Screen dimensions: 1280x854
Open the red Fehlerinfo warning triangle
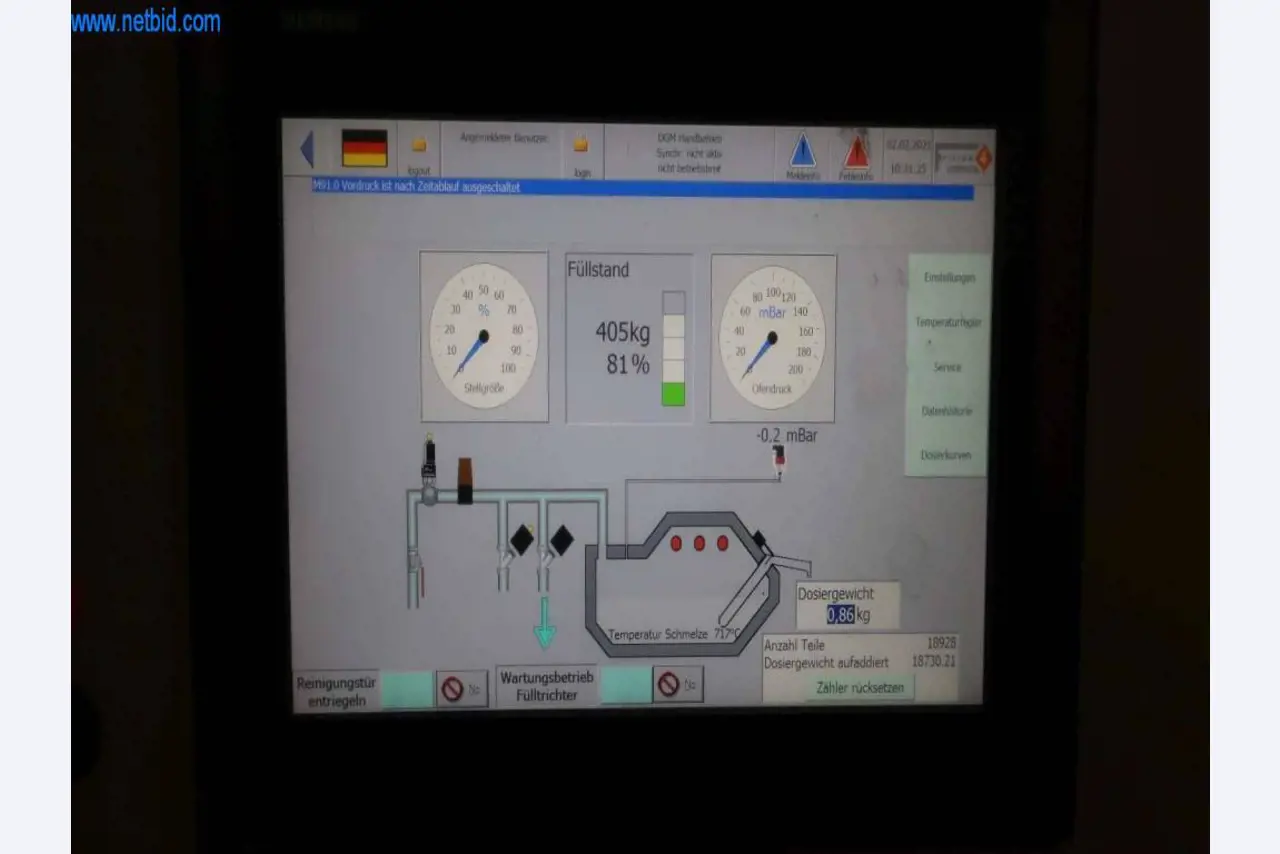pyautogui.click(x=856, y=153)
